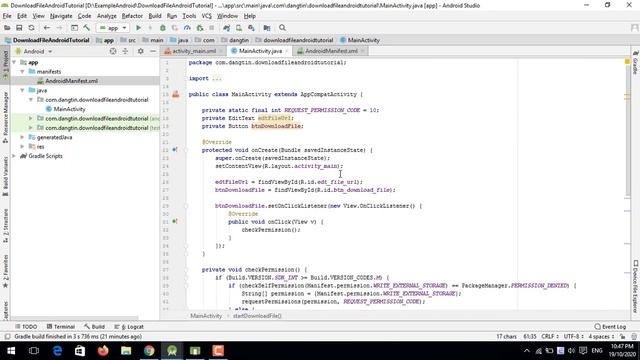Change the '4 spaces' indent setting
The height and width of the screenshot is (360, 640).
[601, 337]
